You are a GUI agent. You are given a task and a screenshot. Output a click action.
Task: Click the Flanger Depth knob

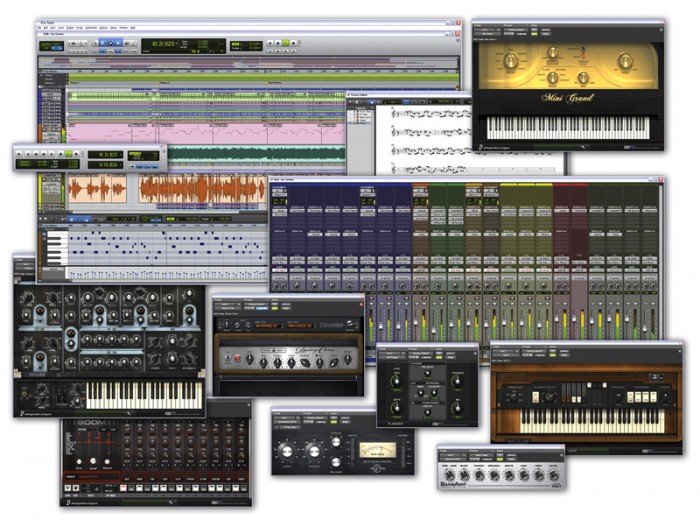(396, 407)
